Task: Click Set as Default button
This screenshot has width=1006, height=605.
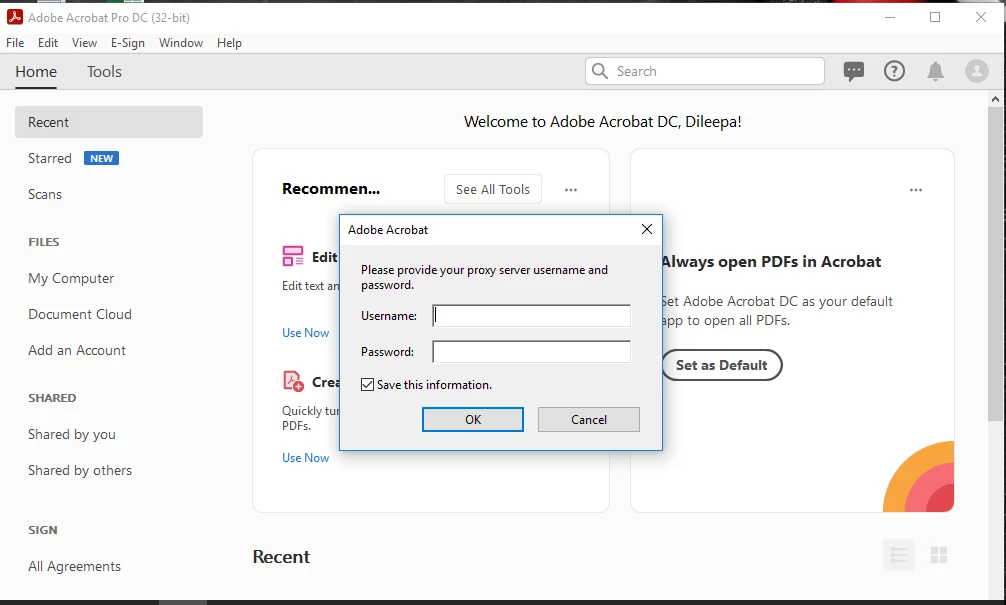Action: tap(722, 365)
